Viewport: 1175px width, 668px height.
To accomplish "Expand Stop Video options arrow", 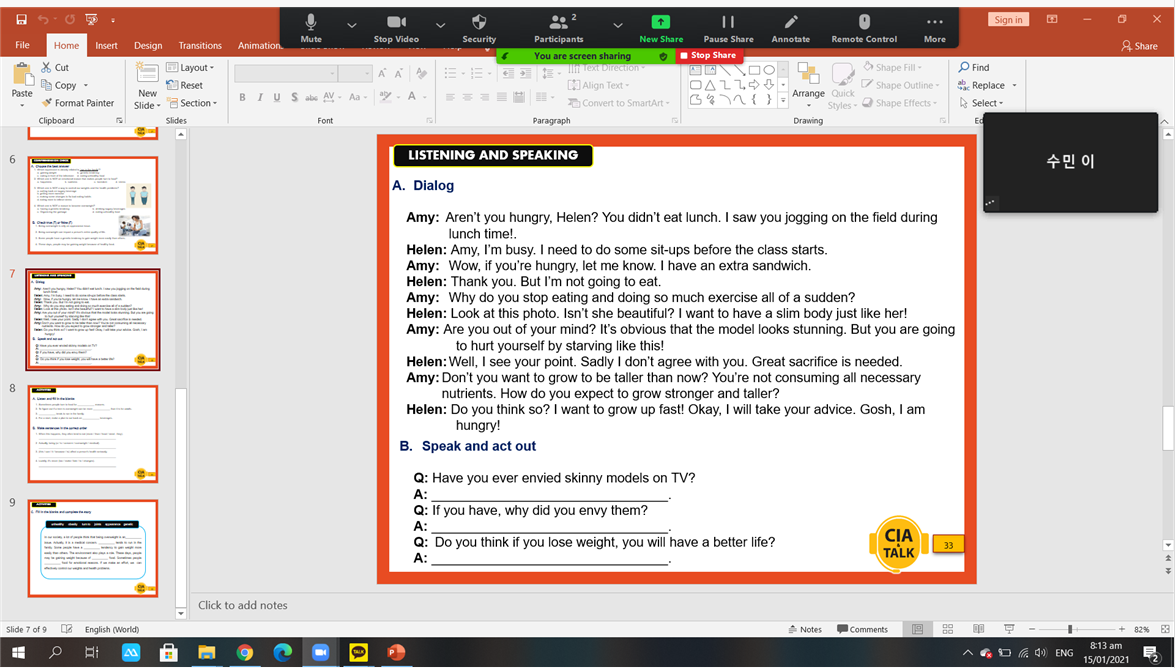I will tap(441, 25).
